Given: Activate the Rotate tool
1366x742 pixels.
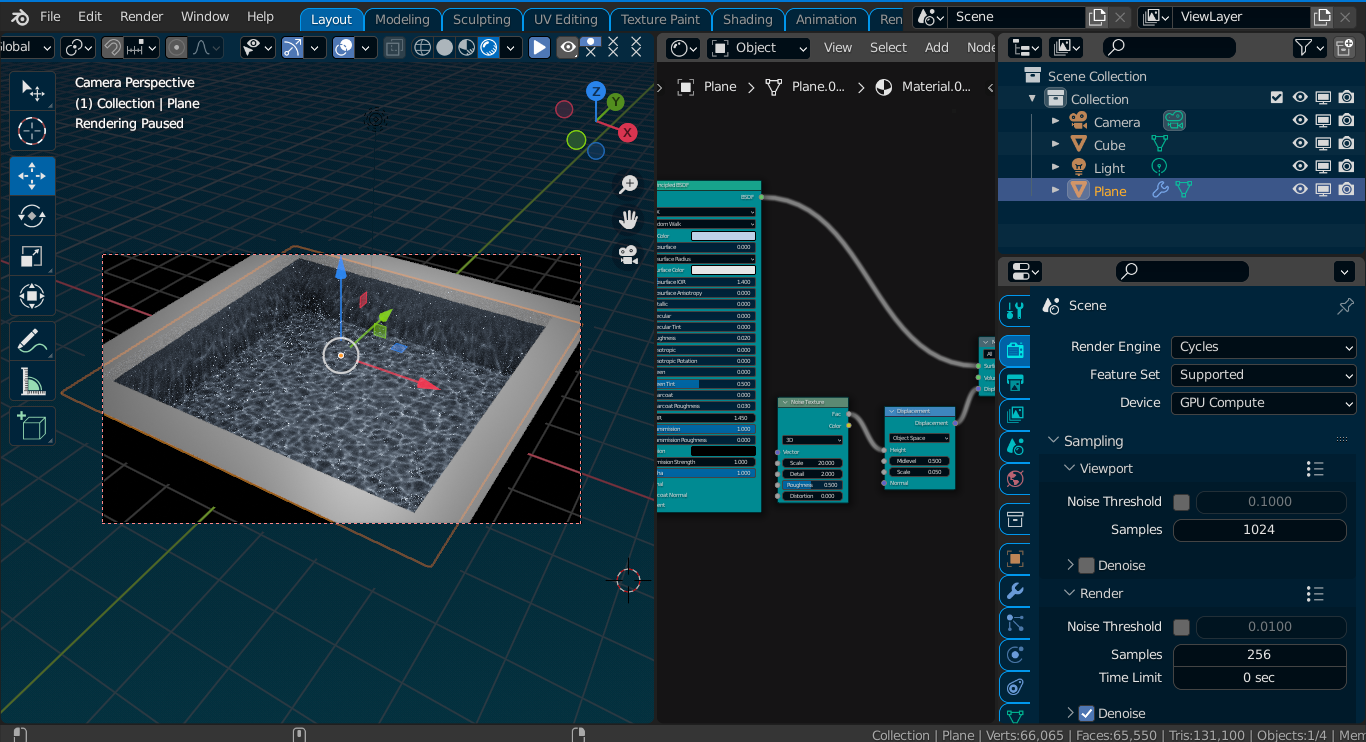Looking at the screenshot, I should [32, 216].
